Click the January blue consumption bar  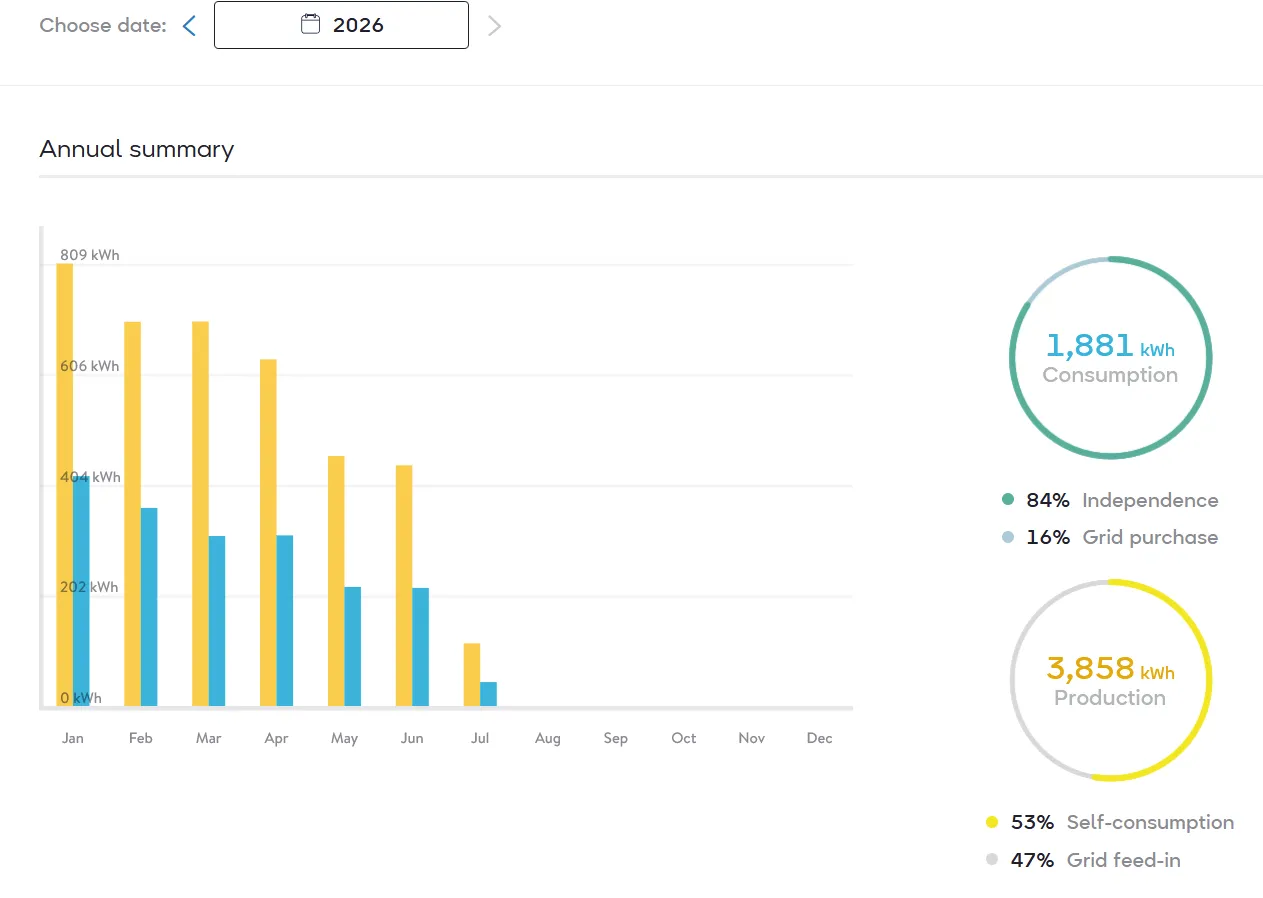coord(81,592)
